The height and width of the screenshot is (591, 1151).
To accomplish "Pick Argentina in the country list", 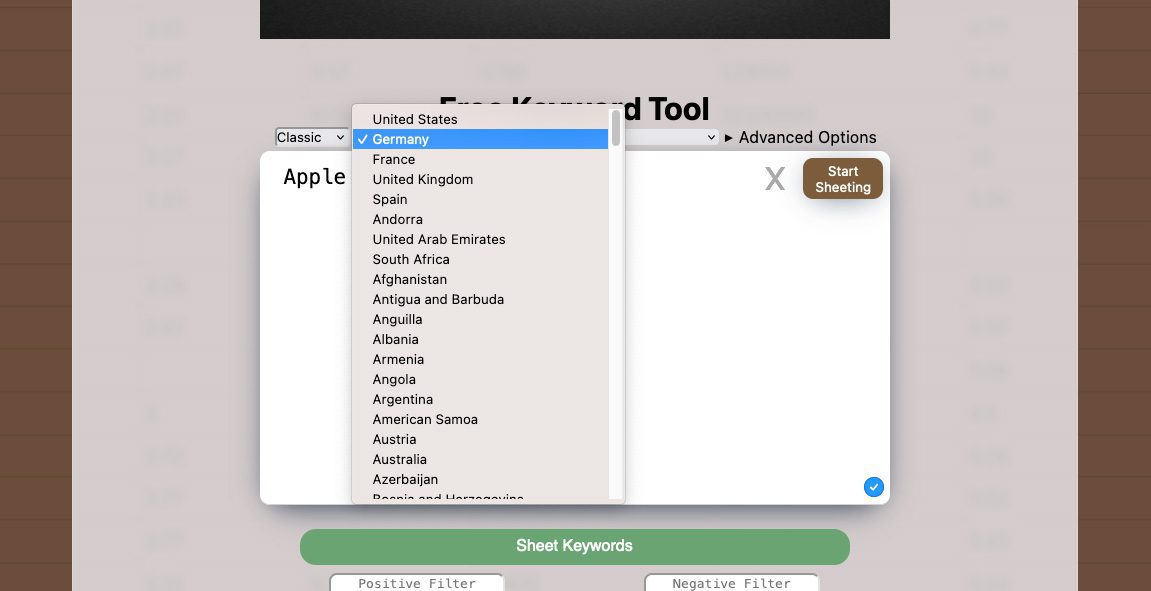I will [403, 399].
